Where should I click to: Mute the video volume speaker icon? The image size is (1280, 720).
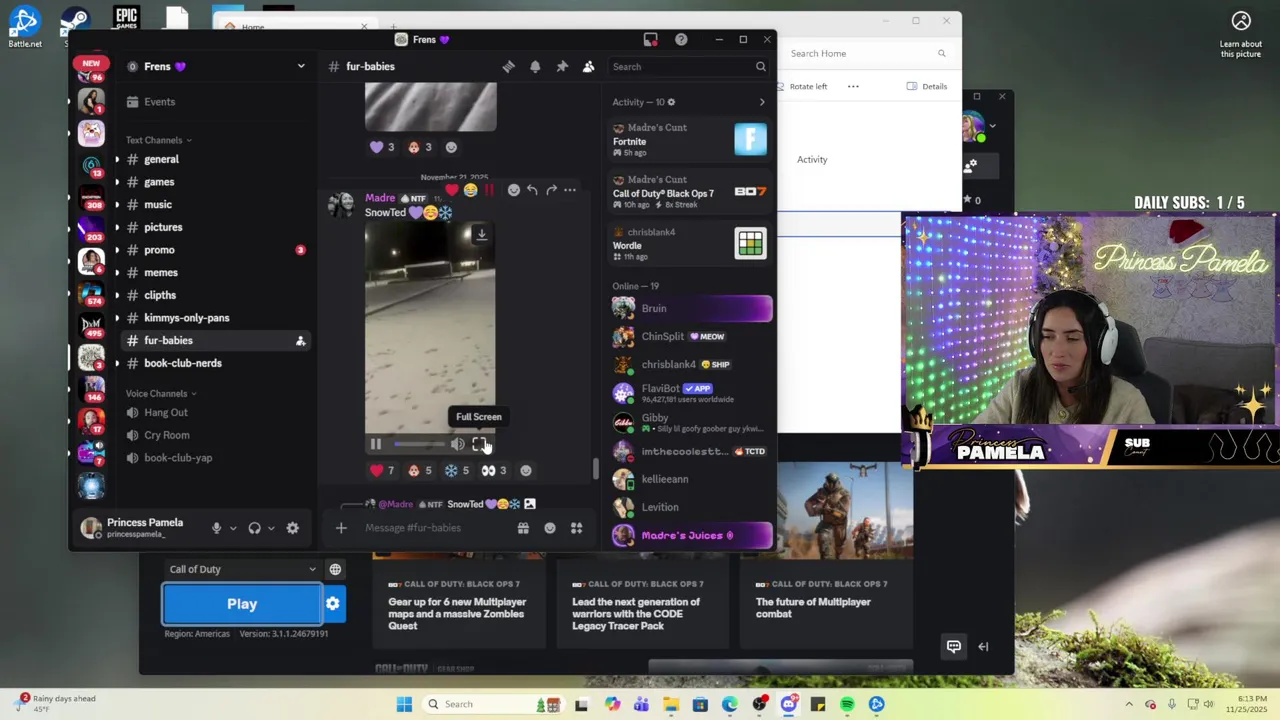(x=457, y=444)
